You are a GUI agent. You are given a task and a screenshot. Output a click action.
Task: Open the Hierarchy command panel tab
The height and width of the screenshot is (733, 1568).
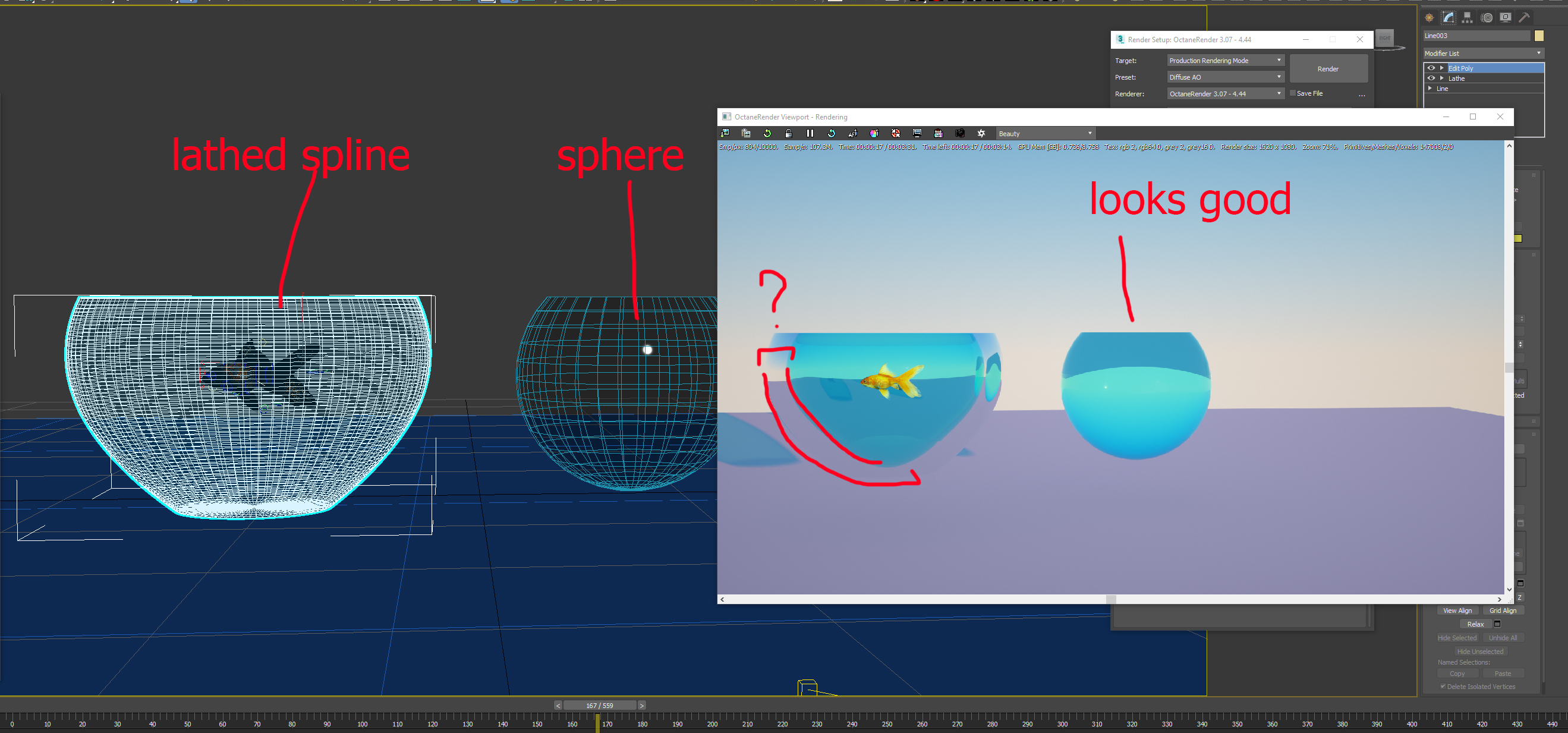click(1468, 18)
